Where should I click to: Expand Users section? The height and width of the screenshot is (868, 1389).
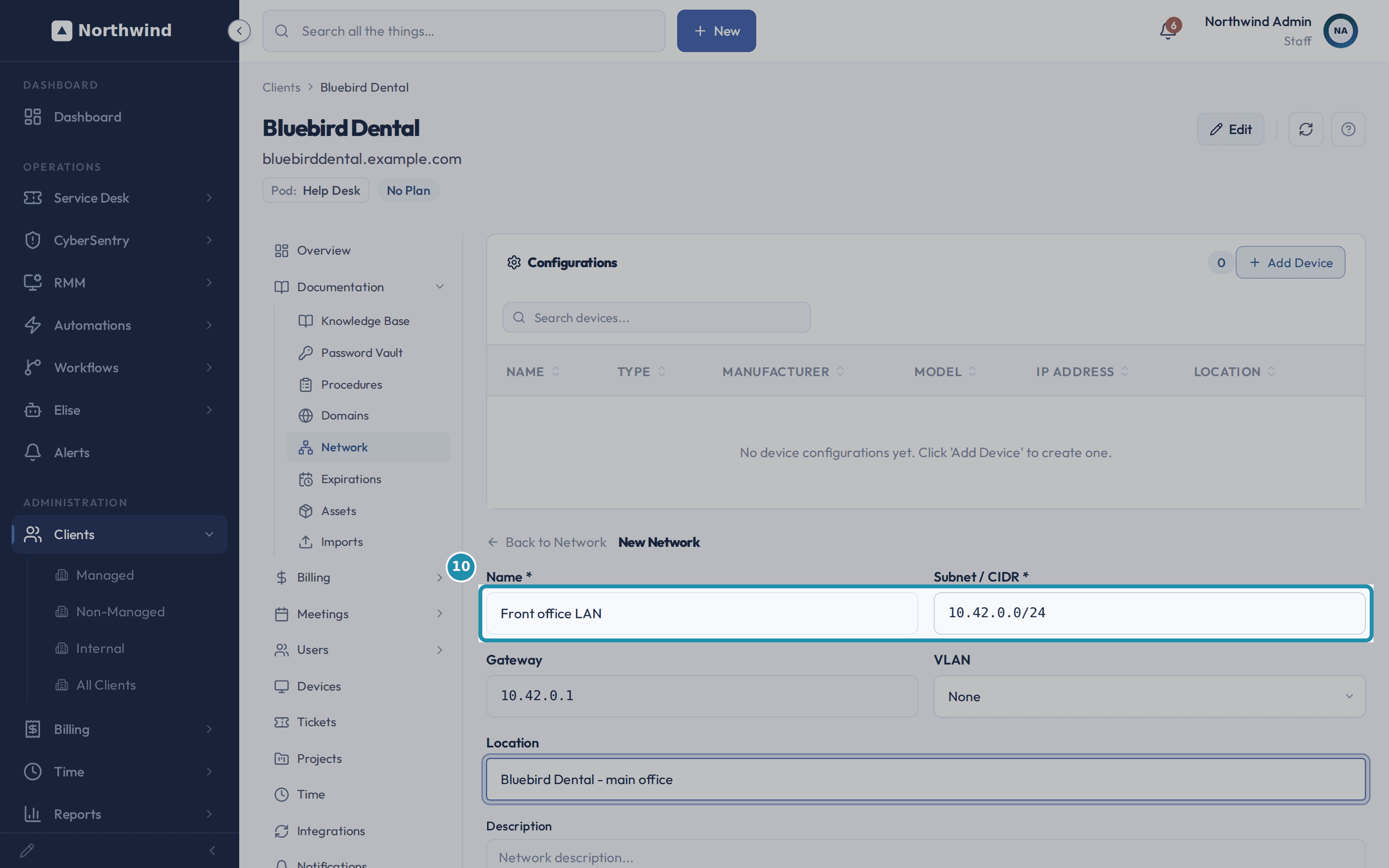coord(360,649)
